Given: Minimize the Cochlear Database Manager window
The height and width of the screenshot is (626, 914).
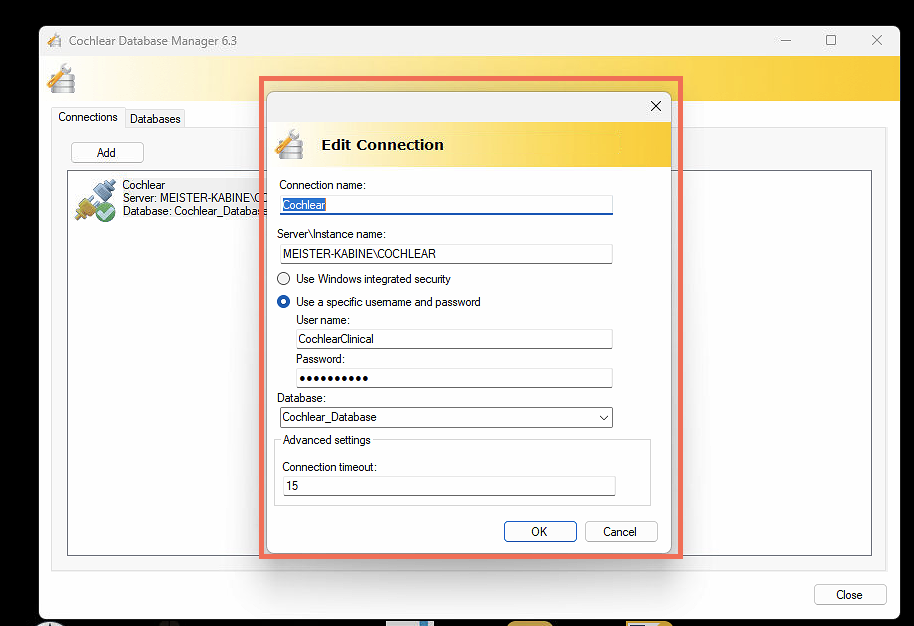Looking at the screenshot, I should pyautogui.click(x=785, y=41).
